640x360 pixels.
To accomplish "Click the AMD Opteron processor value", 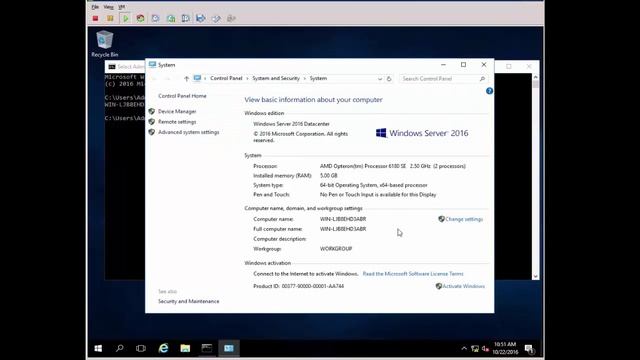I will pos(393,166).
